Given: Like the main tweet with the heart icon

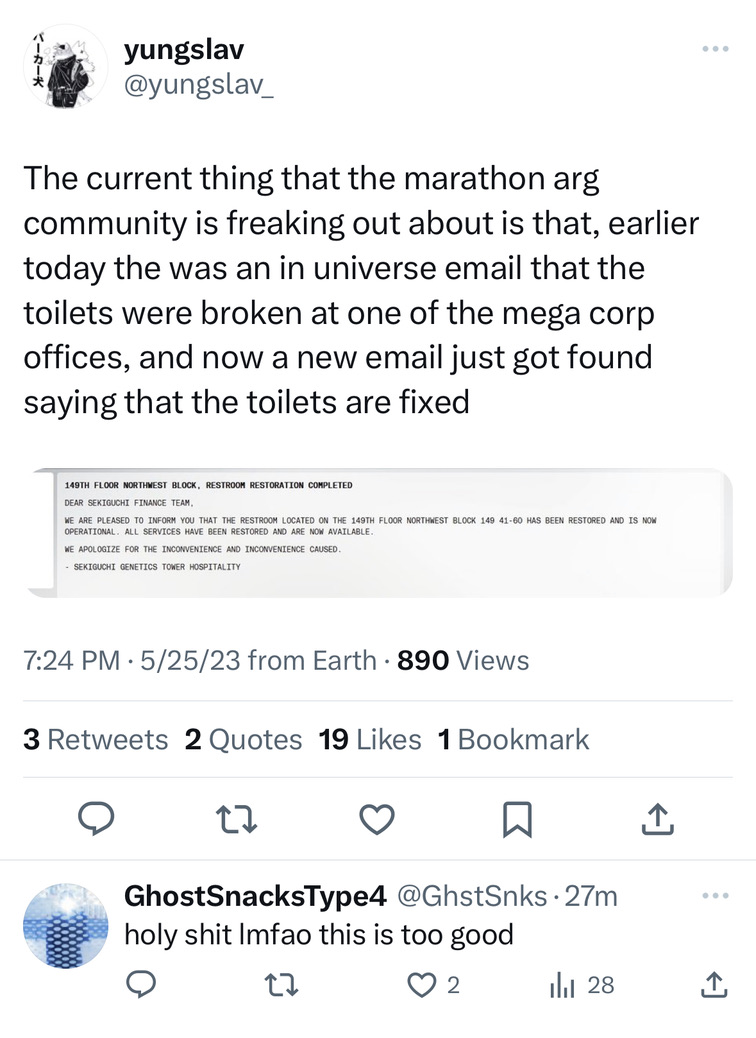Looking at the screenshot, I should pos(376,820).
